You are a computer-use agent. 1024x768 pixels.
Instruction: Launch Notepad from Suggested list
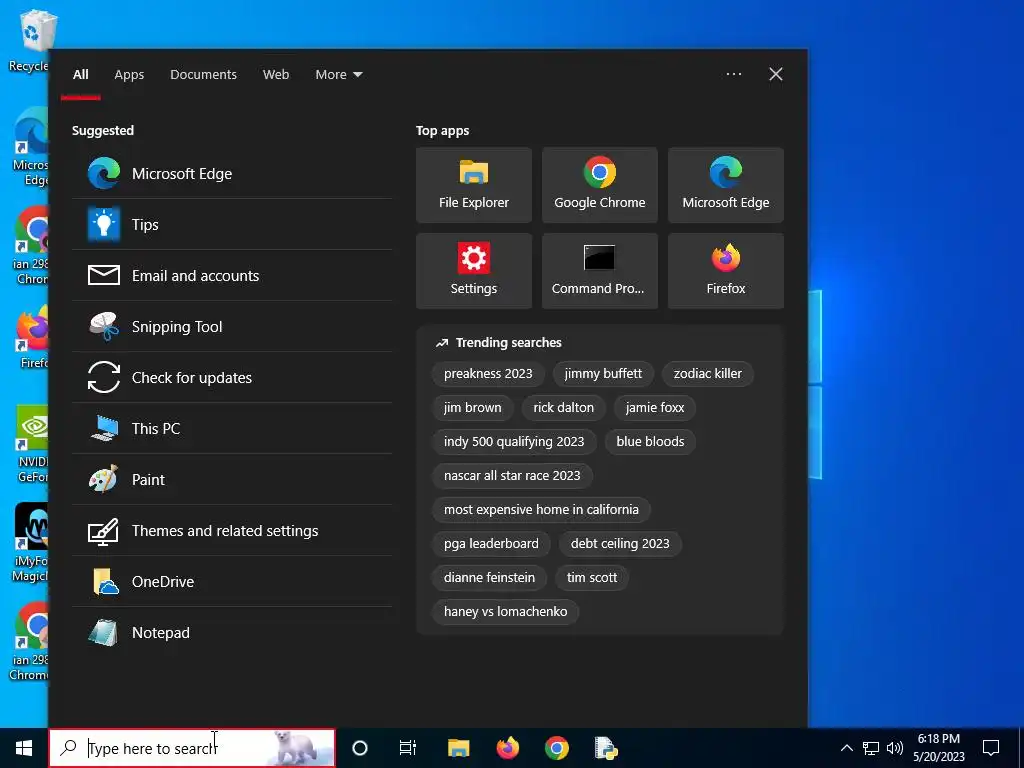[x=232, y=632]
